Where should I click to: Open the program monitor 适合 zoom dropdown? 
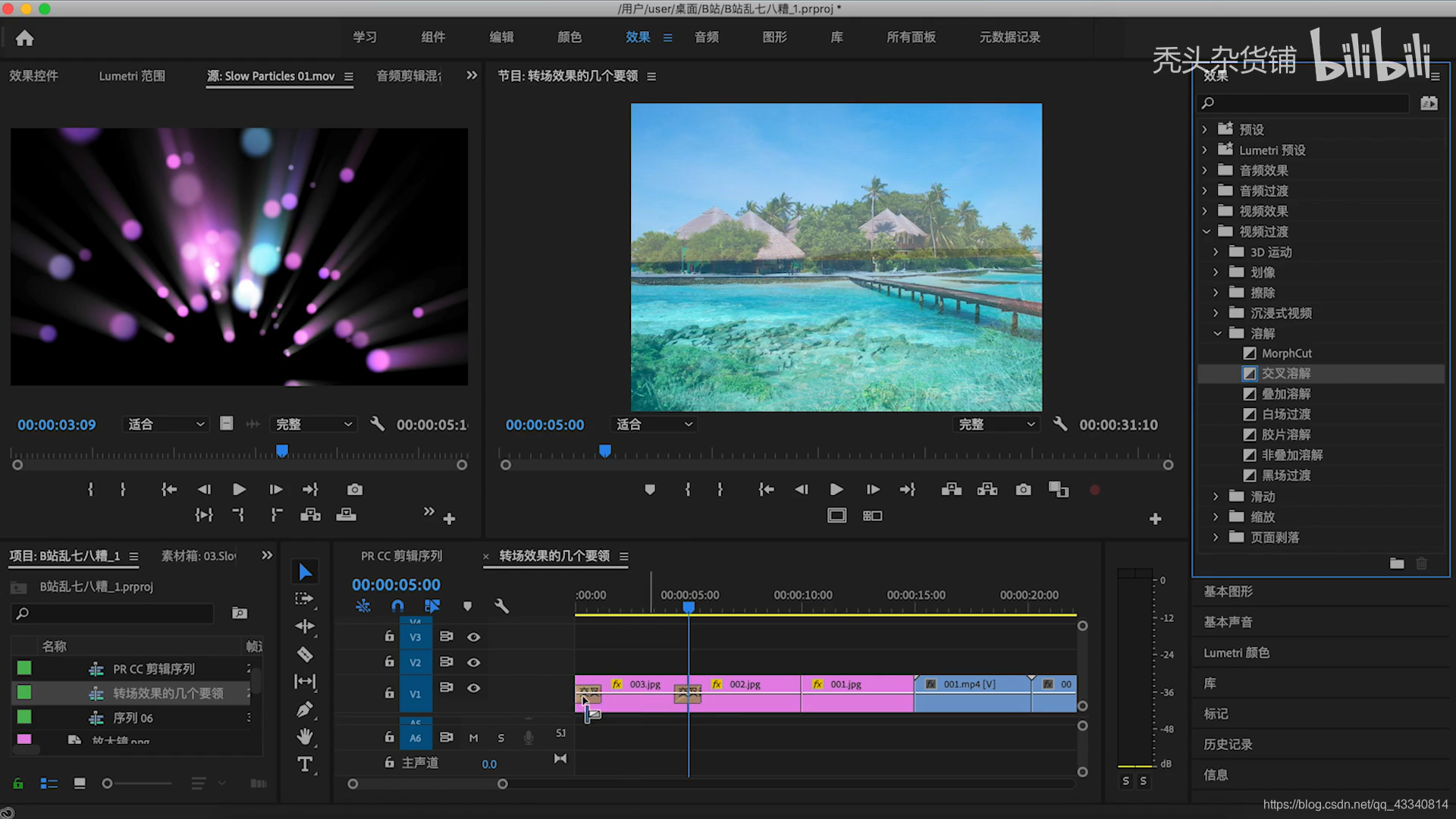tap(654, 425)
